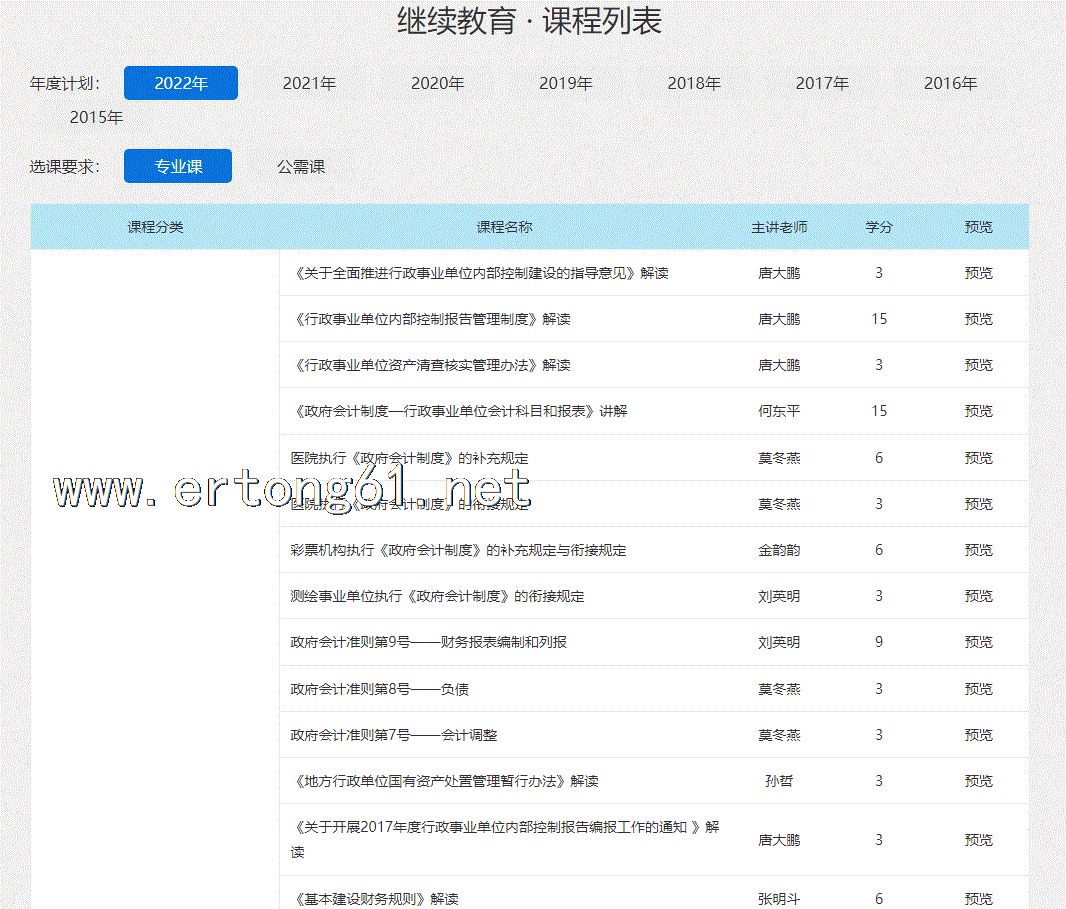This screenshot has height=909, width=1066.
Task: Select the 2022年 annual plan tab
Action: 181,83
